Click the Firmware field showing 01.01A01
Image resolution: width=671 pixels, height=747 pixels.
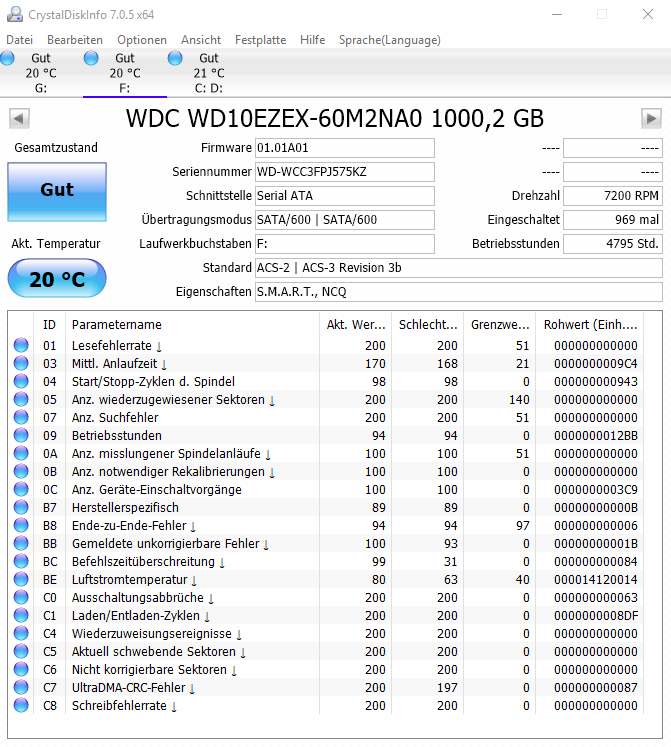pos(345,148)
